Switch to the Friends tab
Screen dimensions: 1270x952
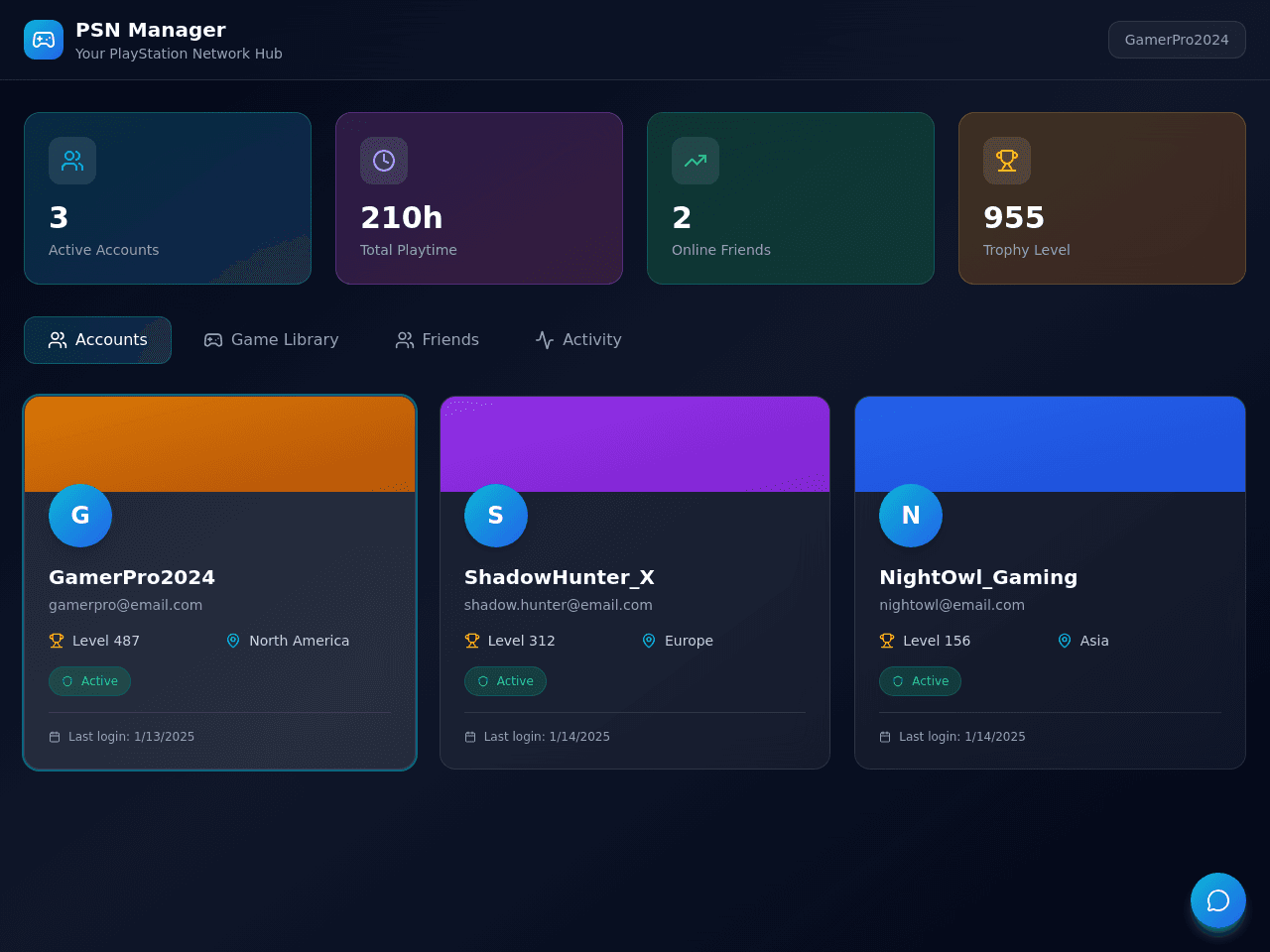click(x=438, y=340)
